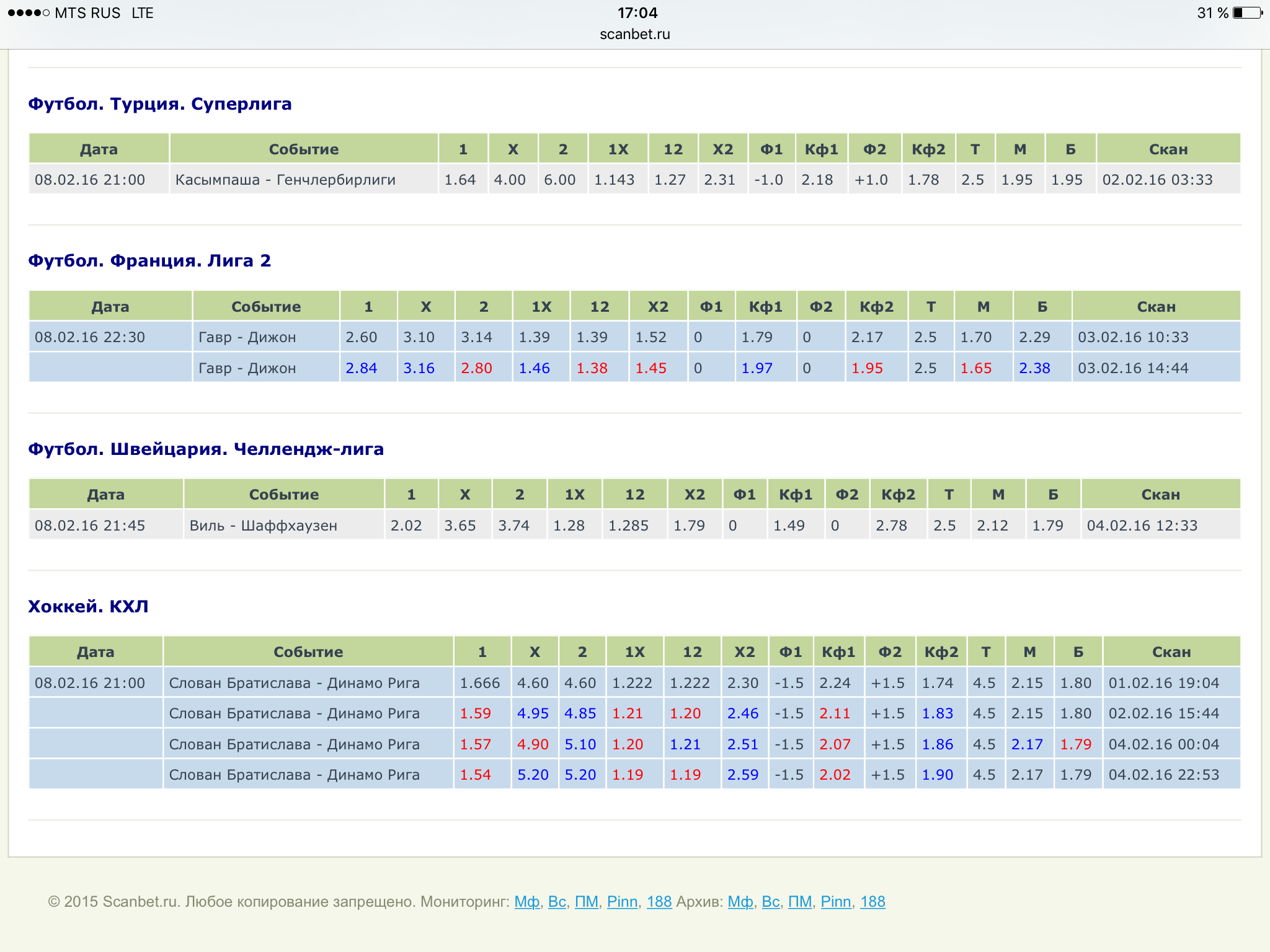Open the Мф archive link
This screenshot has height=952, width=1270.
(740, 902)
